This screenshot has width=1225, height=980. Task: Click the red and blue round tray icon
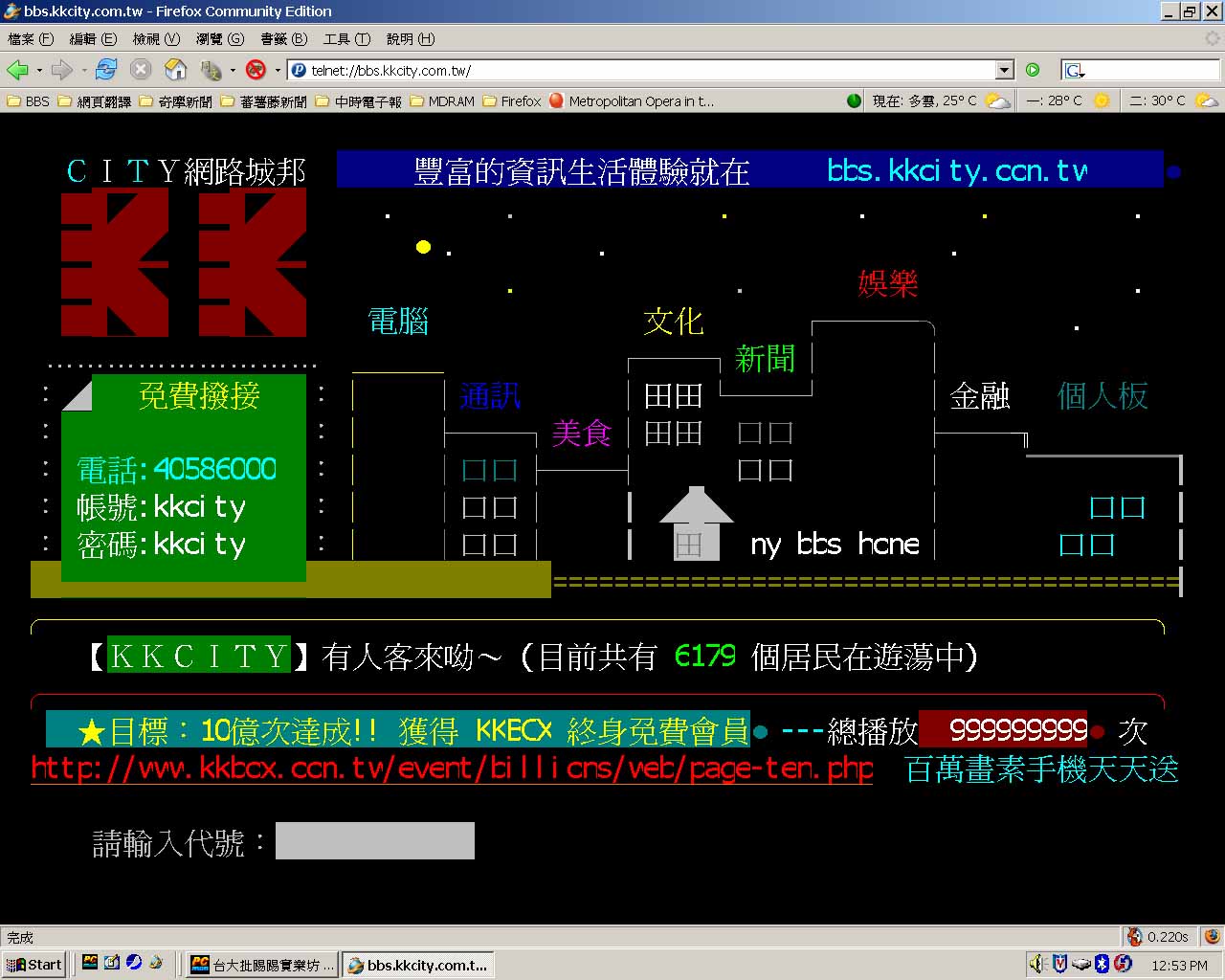[x=1124, y=964]
